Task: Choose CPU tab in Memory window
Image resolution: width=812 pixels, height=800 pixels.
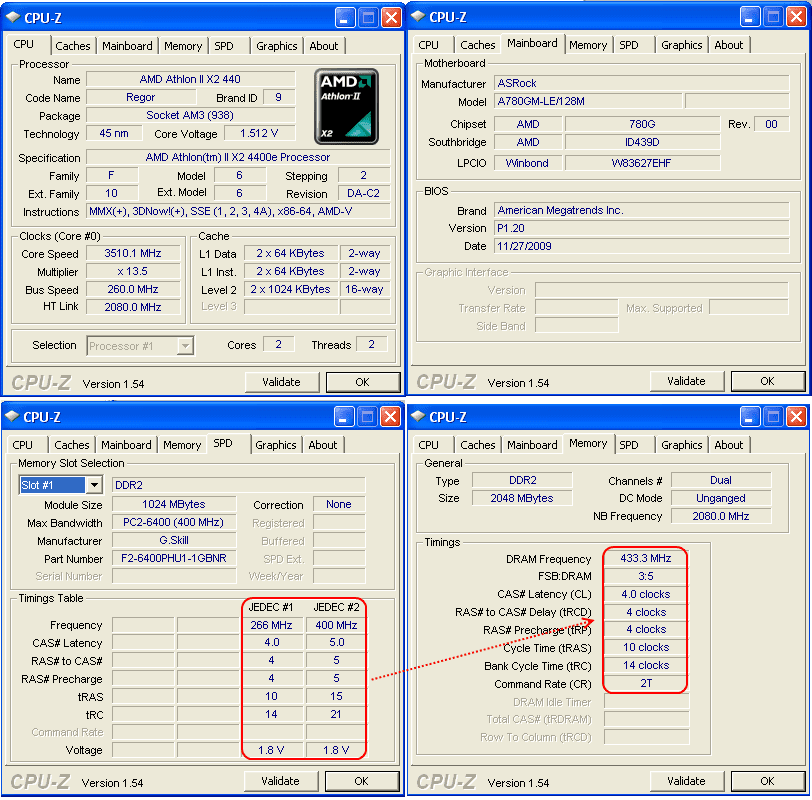Action: 428,445
